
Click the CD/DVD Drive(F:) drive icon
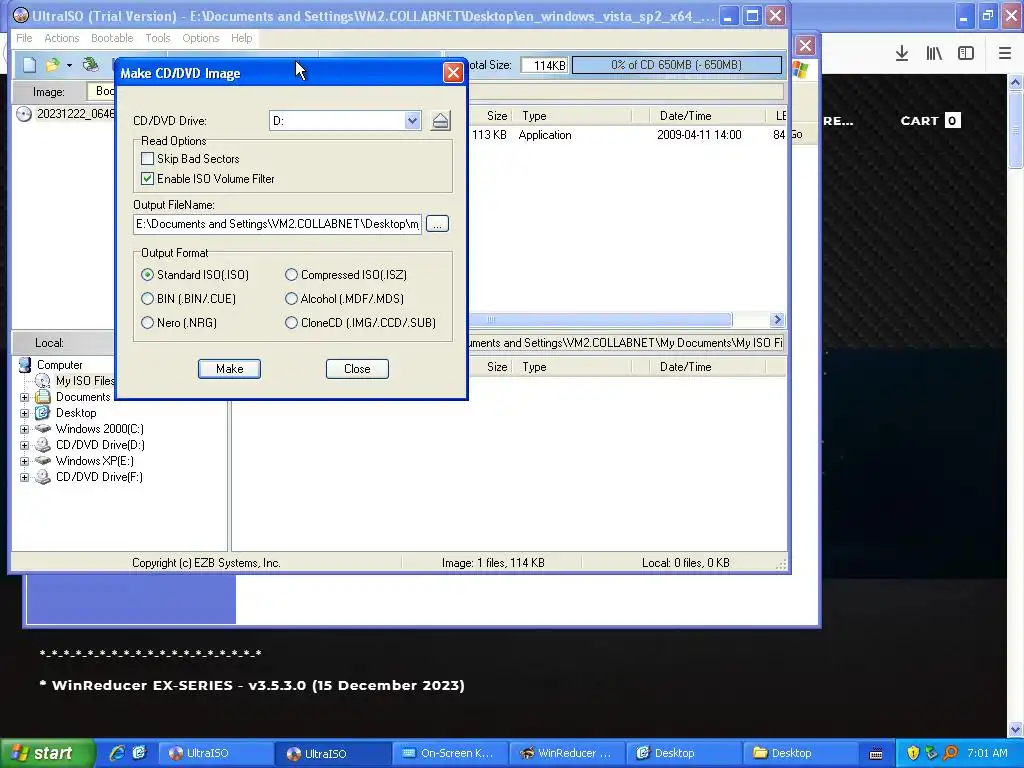coord(42,477)
